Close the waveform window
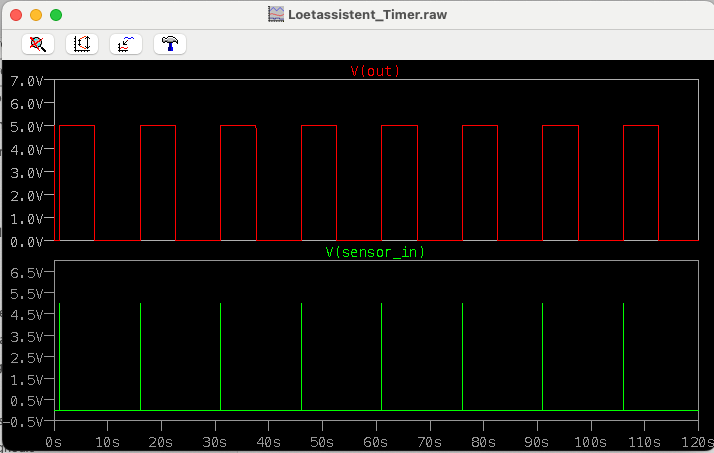 click(16, 15)
